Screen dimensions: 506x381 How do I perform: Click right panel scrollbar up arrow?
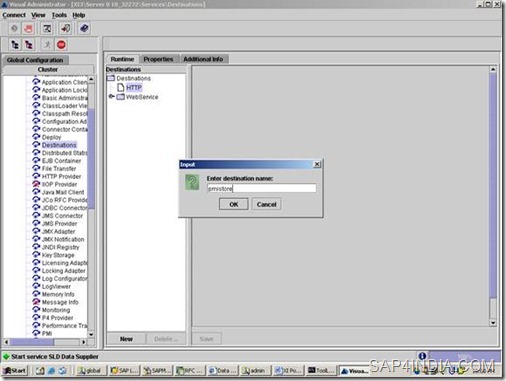[x=493, y=69]
